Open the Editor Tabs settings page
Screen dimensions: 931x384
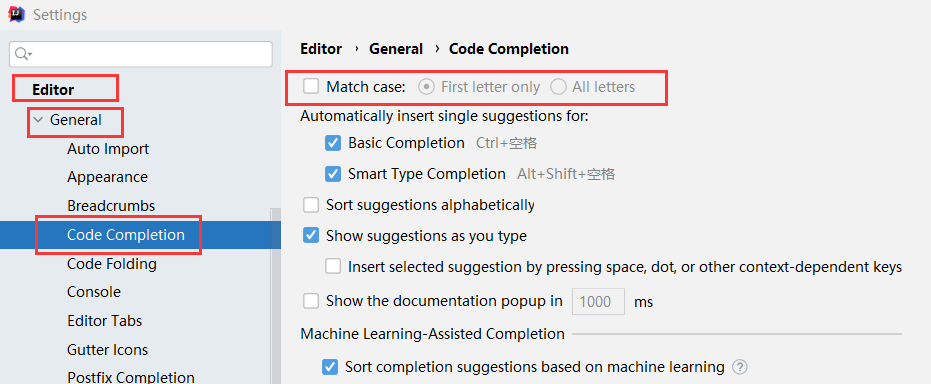coord(104,320)
